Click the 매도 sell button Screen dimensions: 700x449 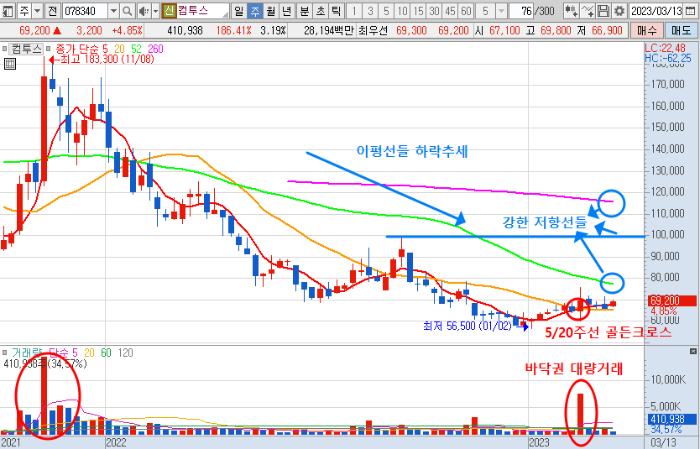click(x=681, y=30)
